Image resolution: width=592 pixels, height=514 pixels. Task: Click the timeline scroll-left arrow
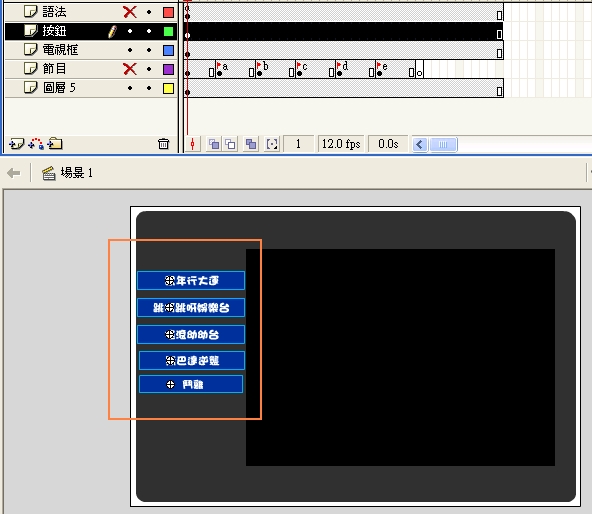pyautogui.click(x=420, y=144)
